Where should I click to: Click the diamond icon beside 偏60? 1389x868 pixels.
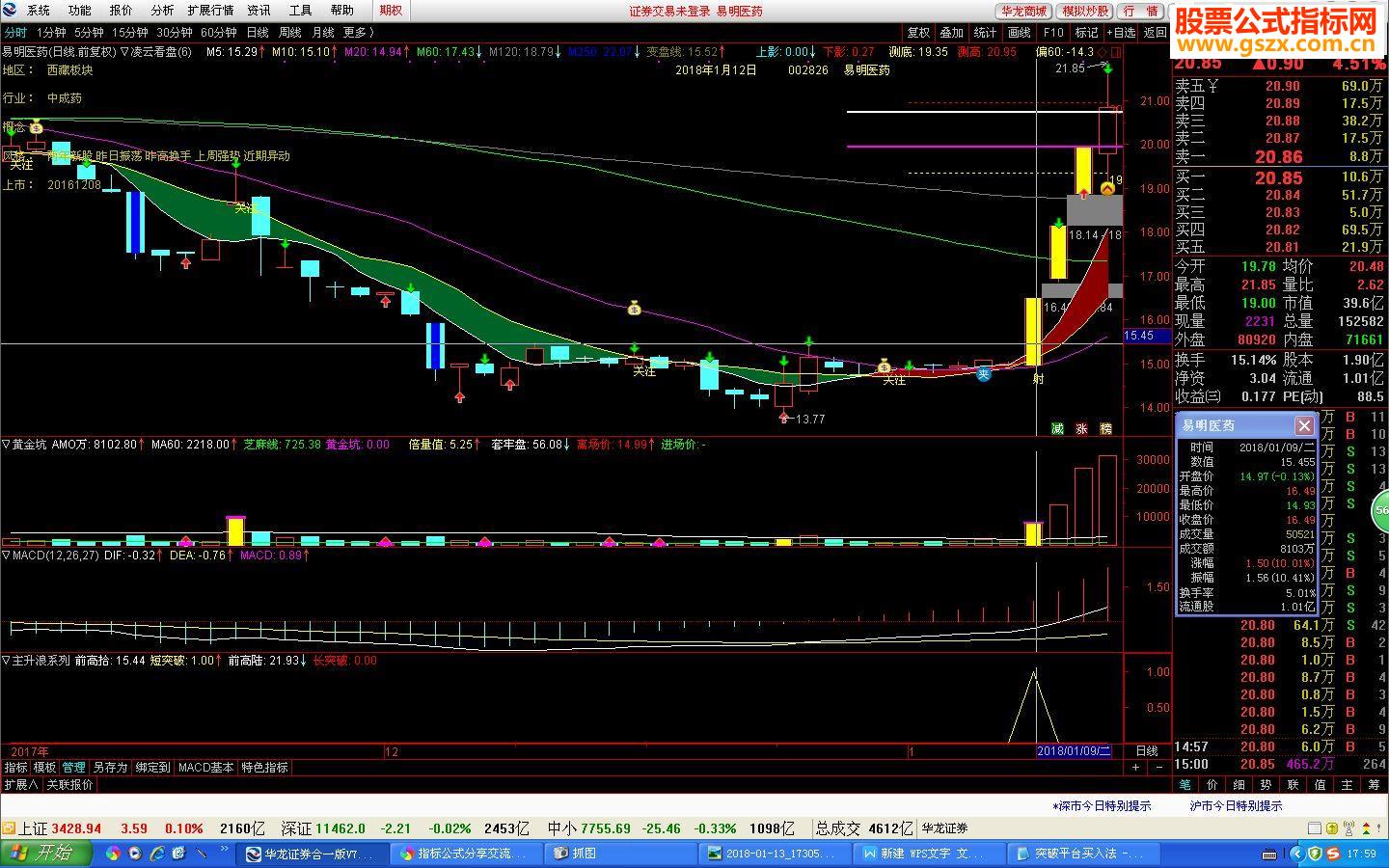[x=1103, y=52]
